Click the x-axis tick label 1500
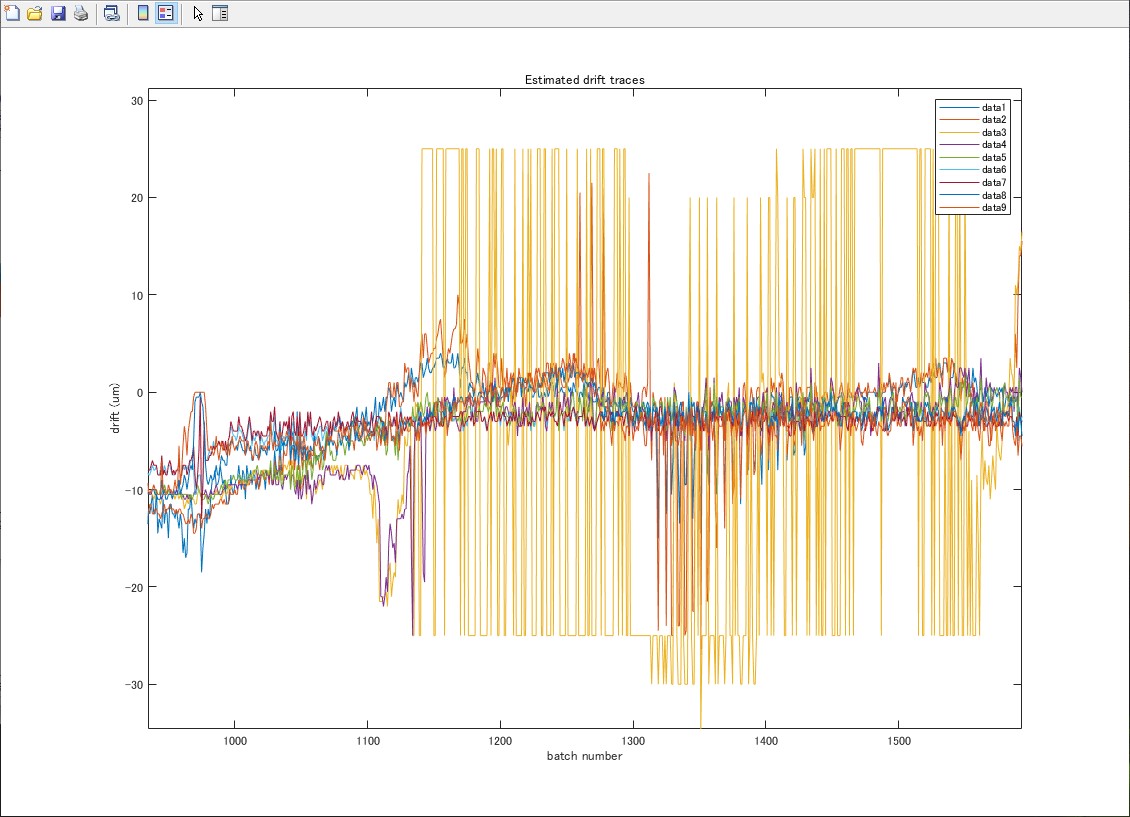Screen dimensions: 1130x817 899,741
